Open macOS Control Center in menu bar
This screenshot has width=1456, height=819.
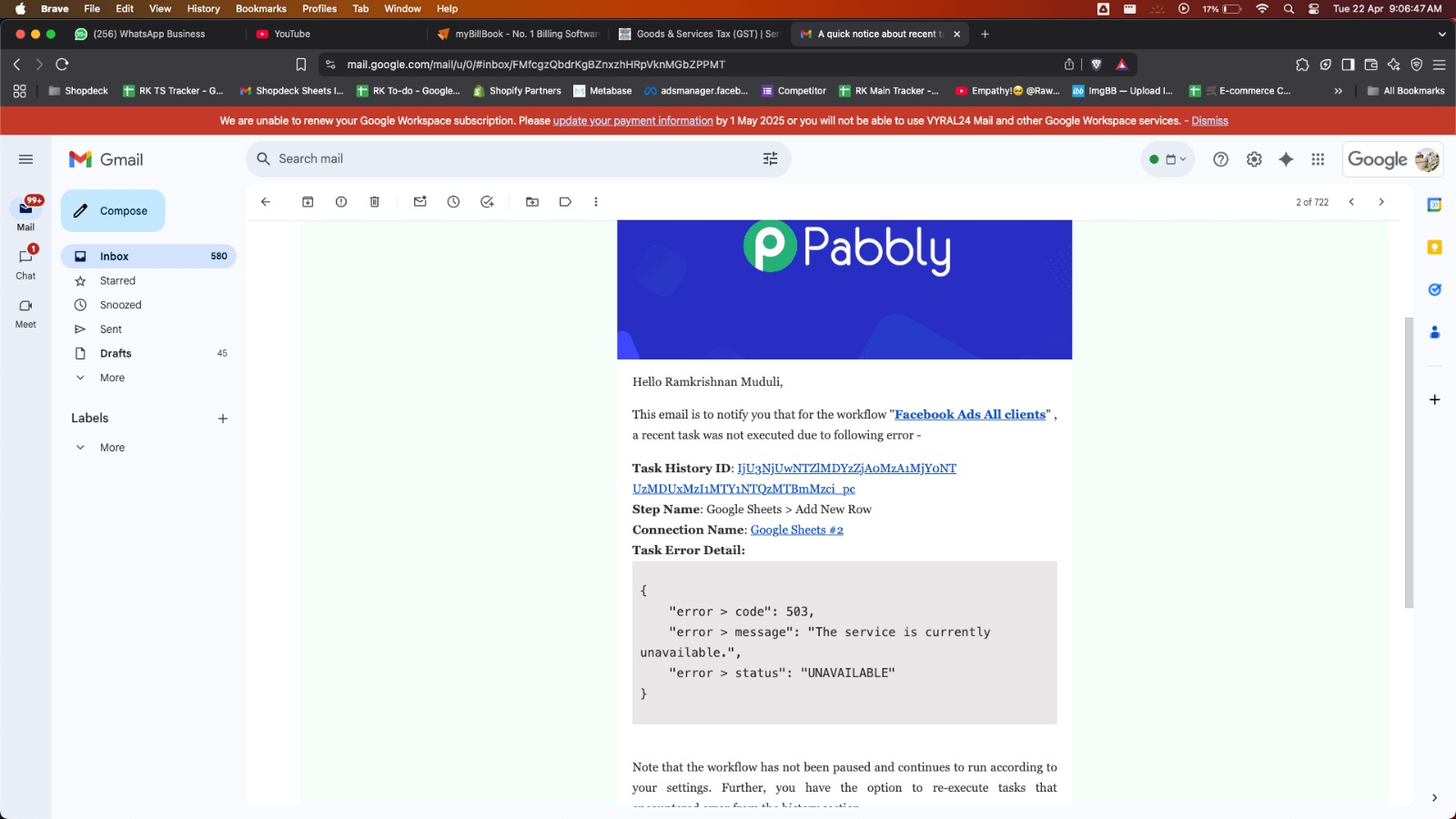[1313, 8]
